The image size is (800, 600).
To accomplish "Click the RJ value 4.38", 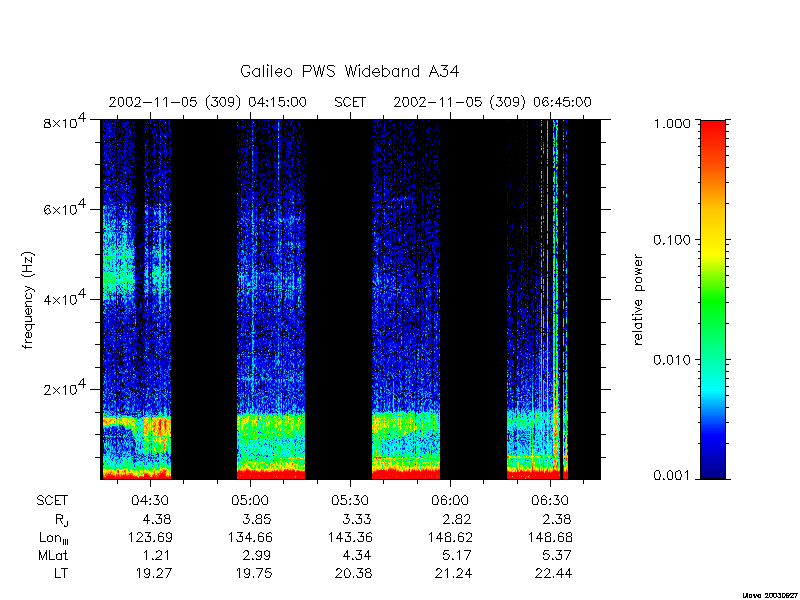I will pos(157,519).
